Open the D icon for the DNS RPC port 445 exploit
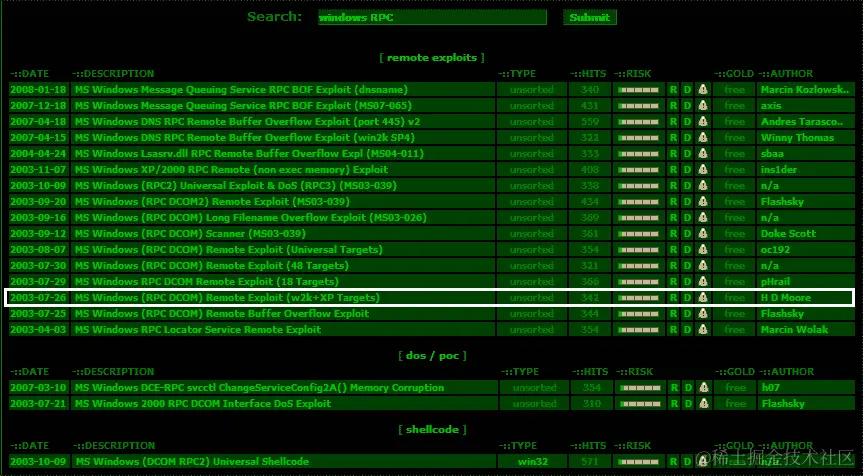 click(687, 122)
